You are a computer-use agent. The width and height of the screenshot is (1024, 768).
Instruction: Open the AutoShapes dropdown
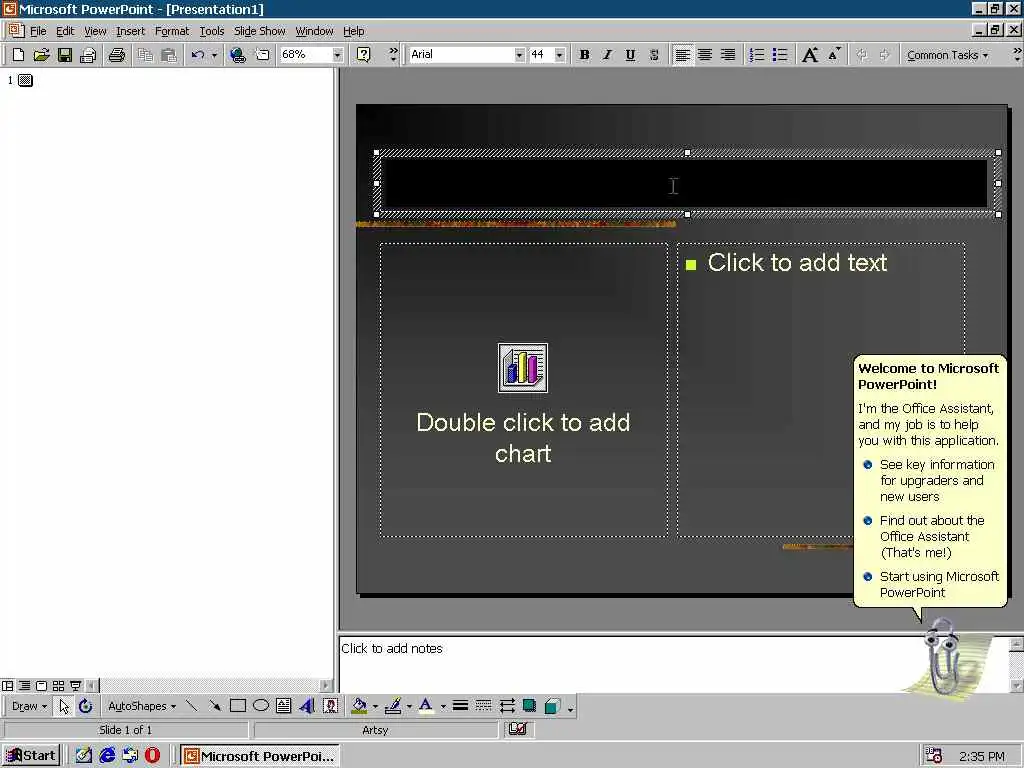pyautogui.click(x=142, y=706)
